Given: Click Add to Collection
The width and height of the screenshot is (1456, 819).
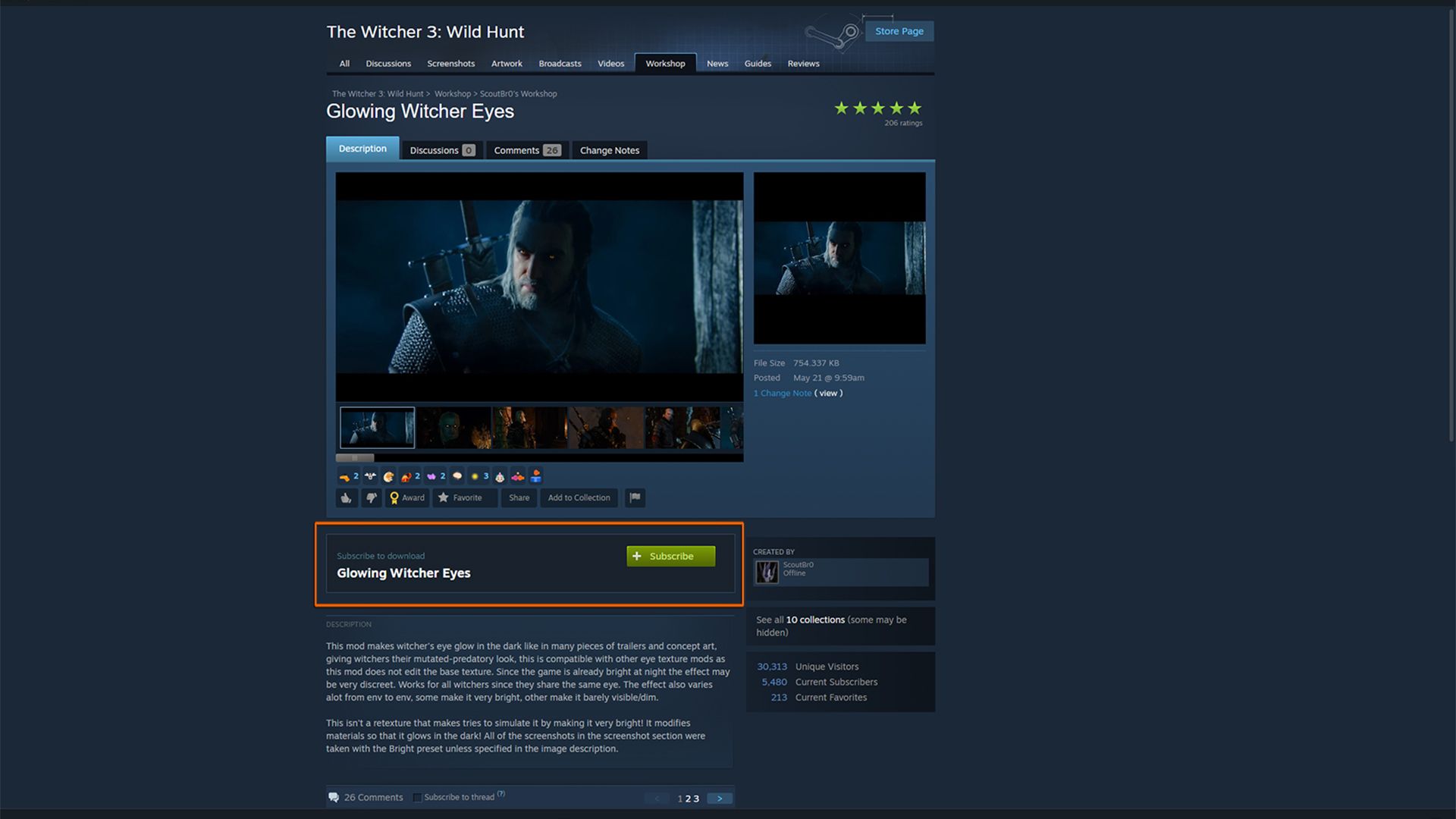Looking at the screenshot, I should [x=579, y=498].
